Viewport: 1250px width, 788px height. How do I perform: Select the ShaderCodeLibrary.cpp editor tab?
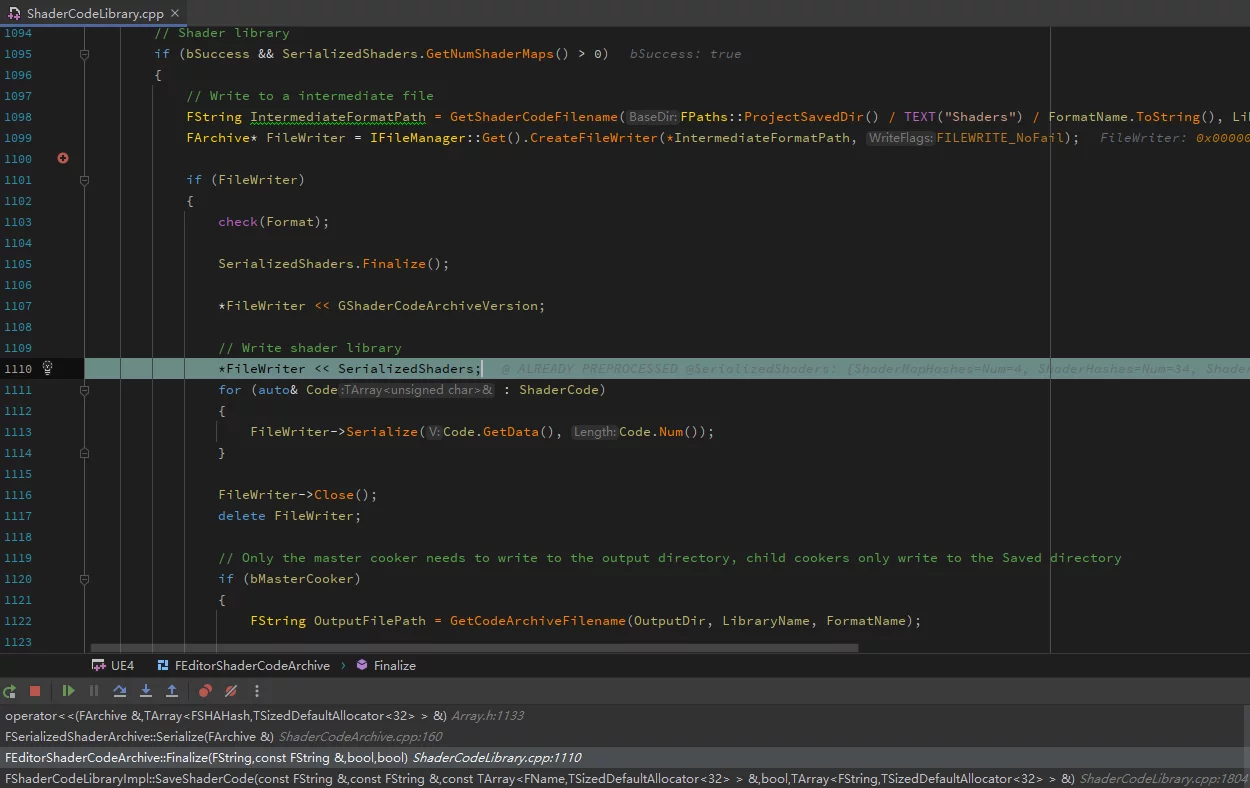click(x=94, y=14)
